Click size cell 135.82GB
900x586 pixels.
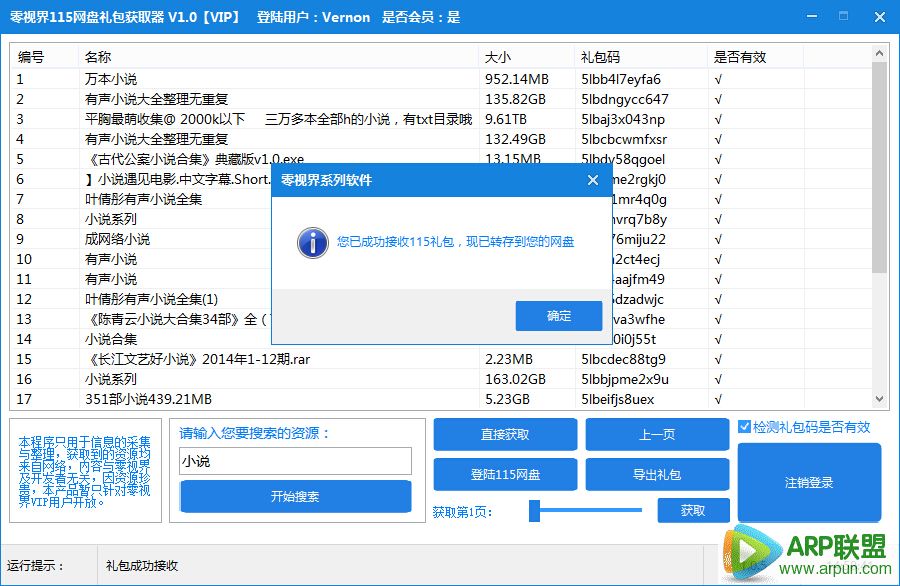pyautogui.click(x=515, y=99)
